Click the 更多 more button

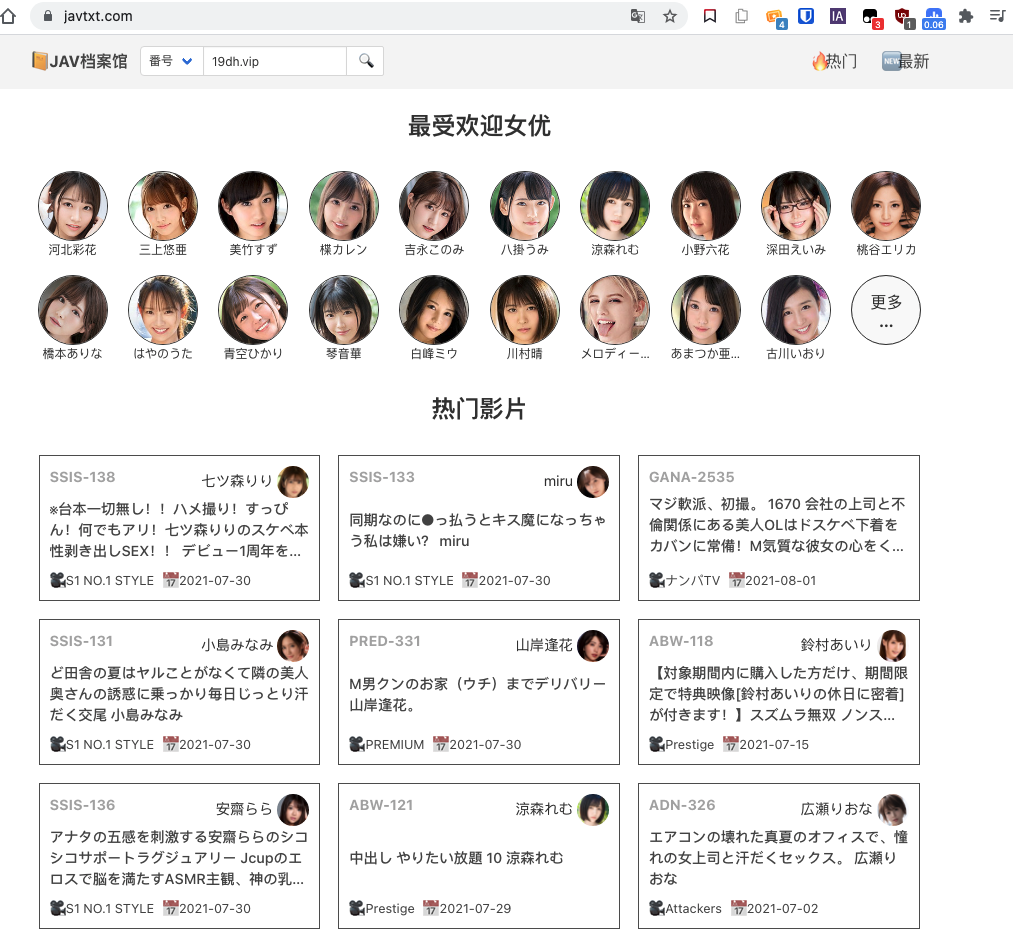(886, 309)
